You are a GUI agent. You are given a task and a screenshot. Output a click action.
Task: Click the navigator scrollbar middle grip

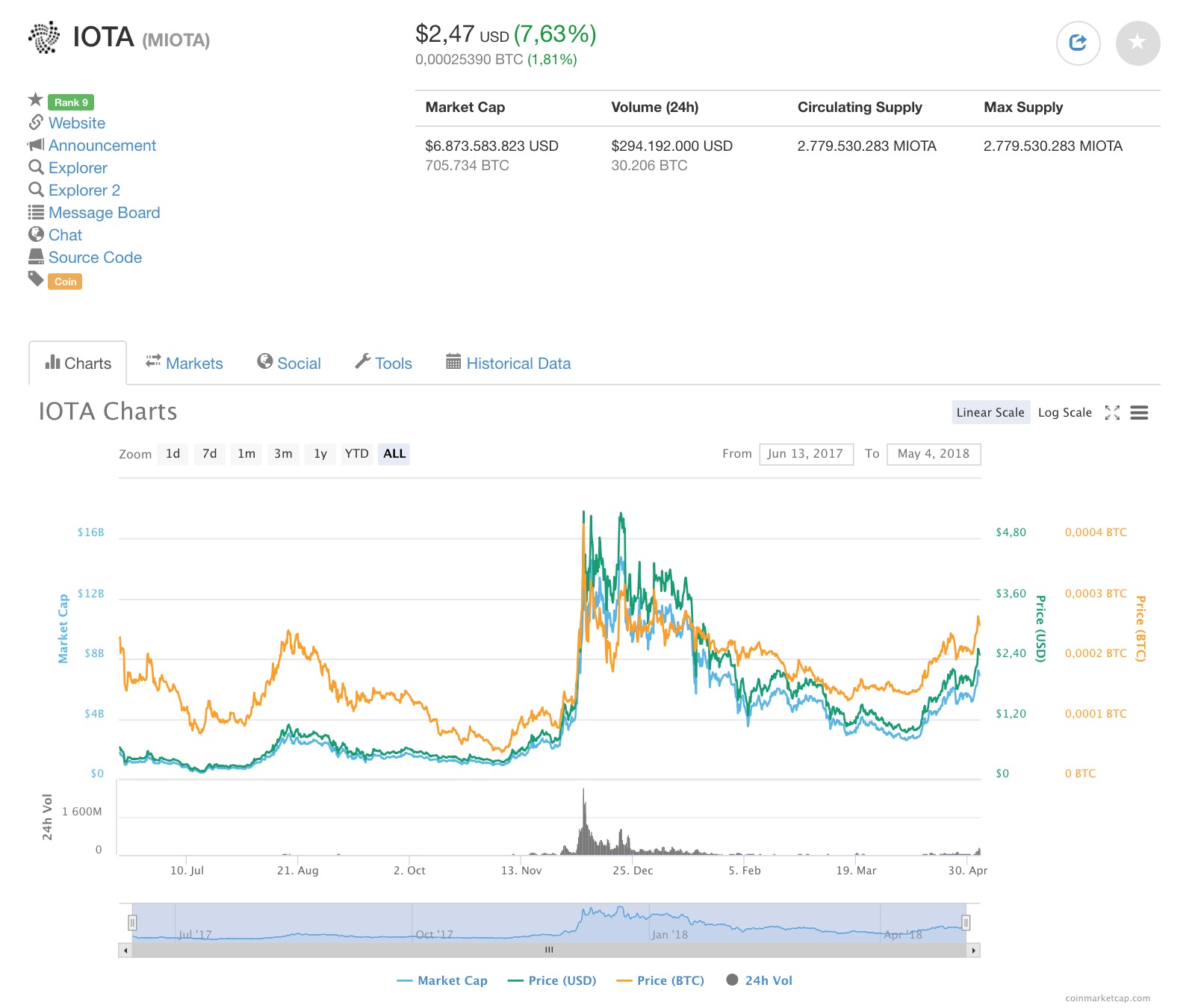pyautogui.click(x=549, y=951)
